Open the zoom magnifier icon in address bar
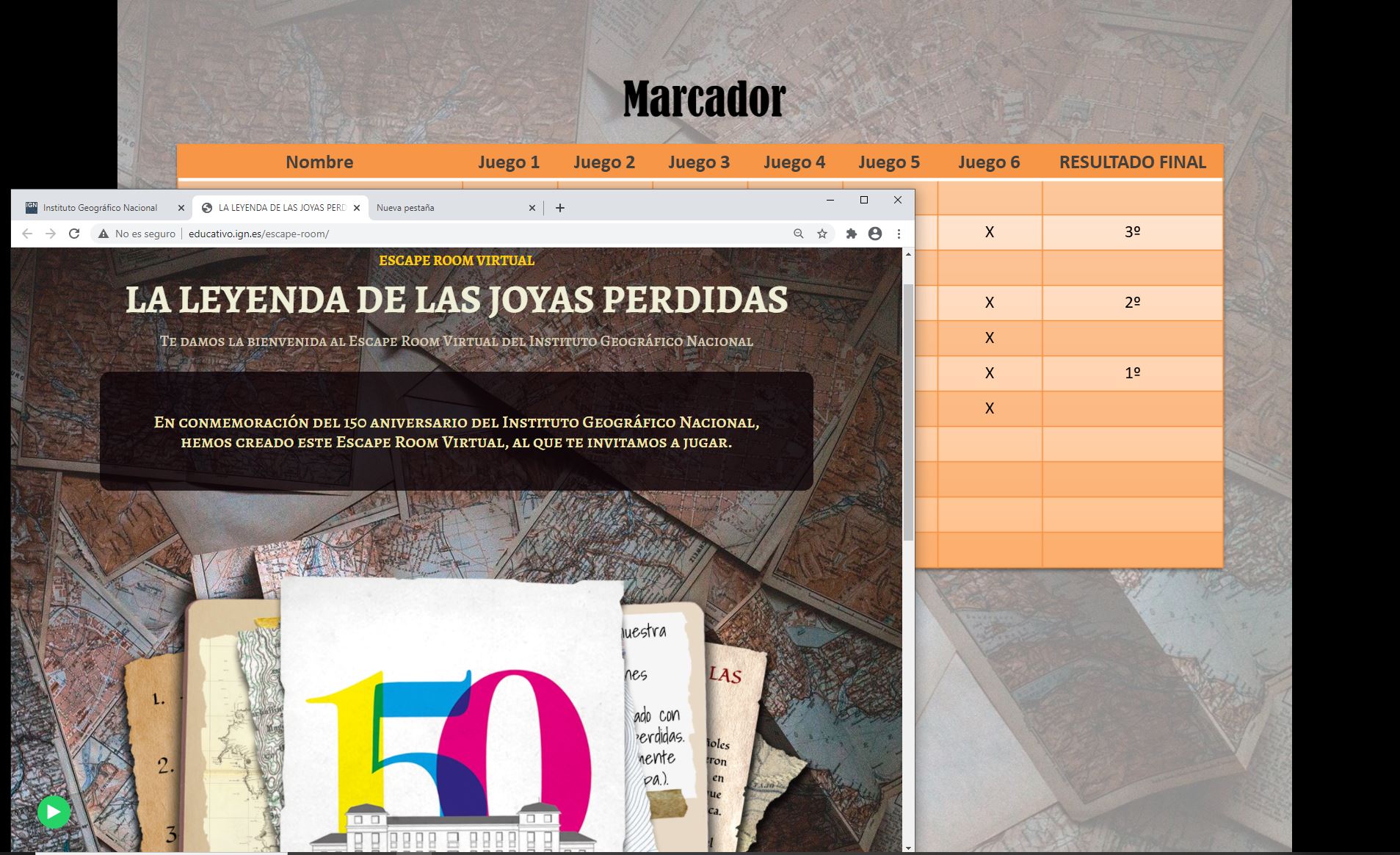 click(798, 234)
